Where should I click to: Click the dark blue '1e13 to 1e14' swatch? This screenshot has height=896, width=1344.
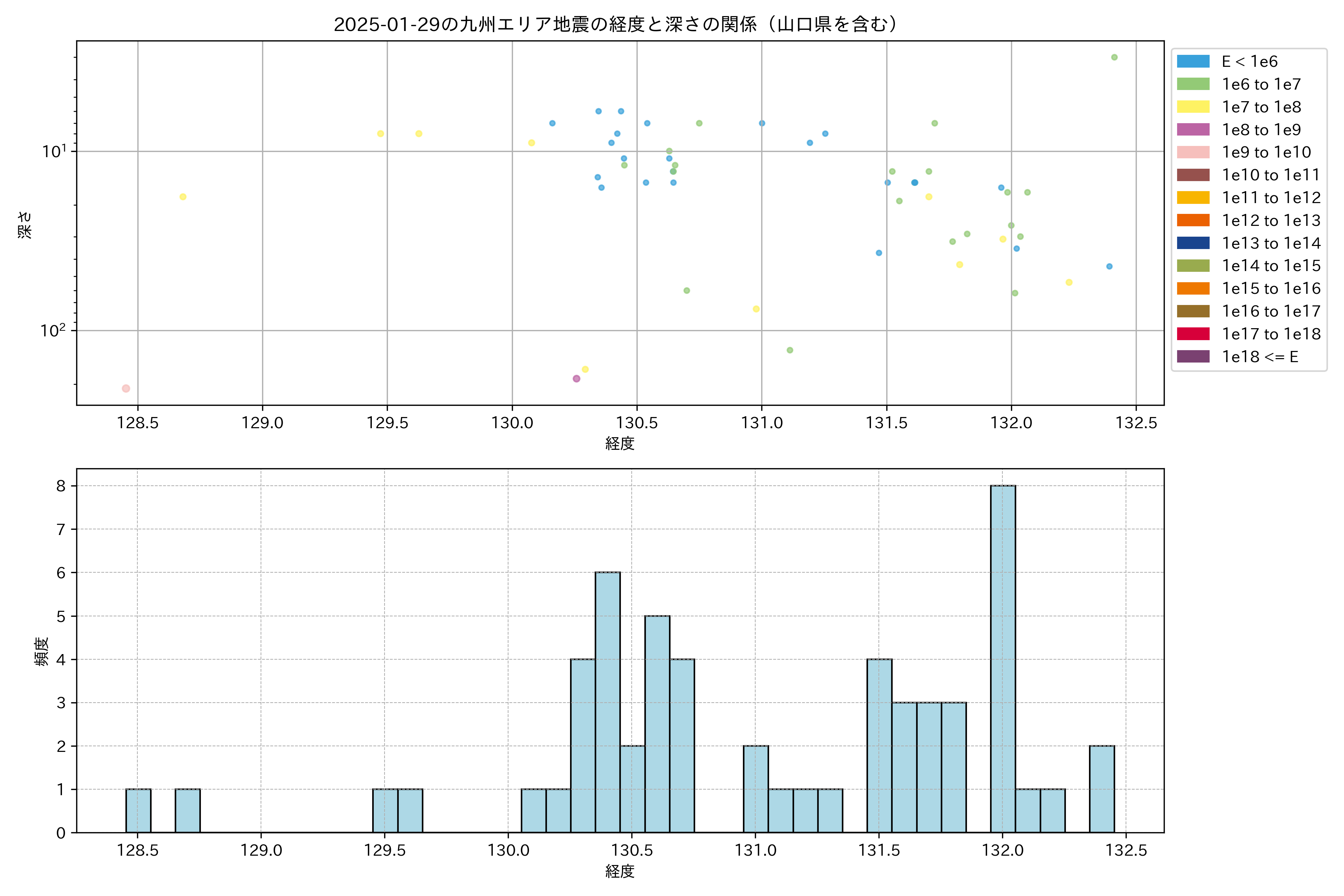(1193, 243)
